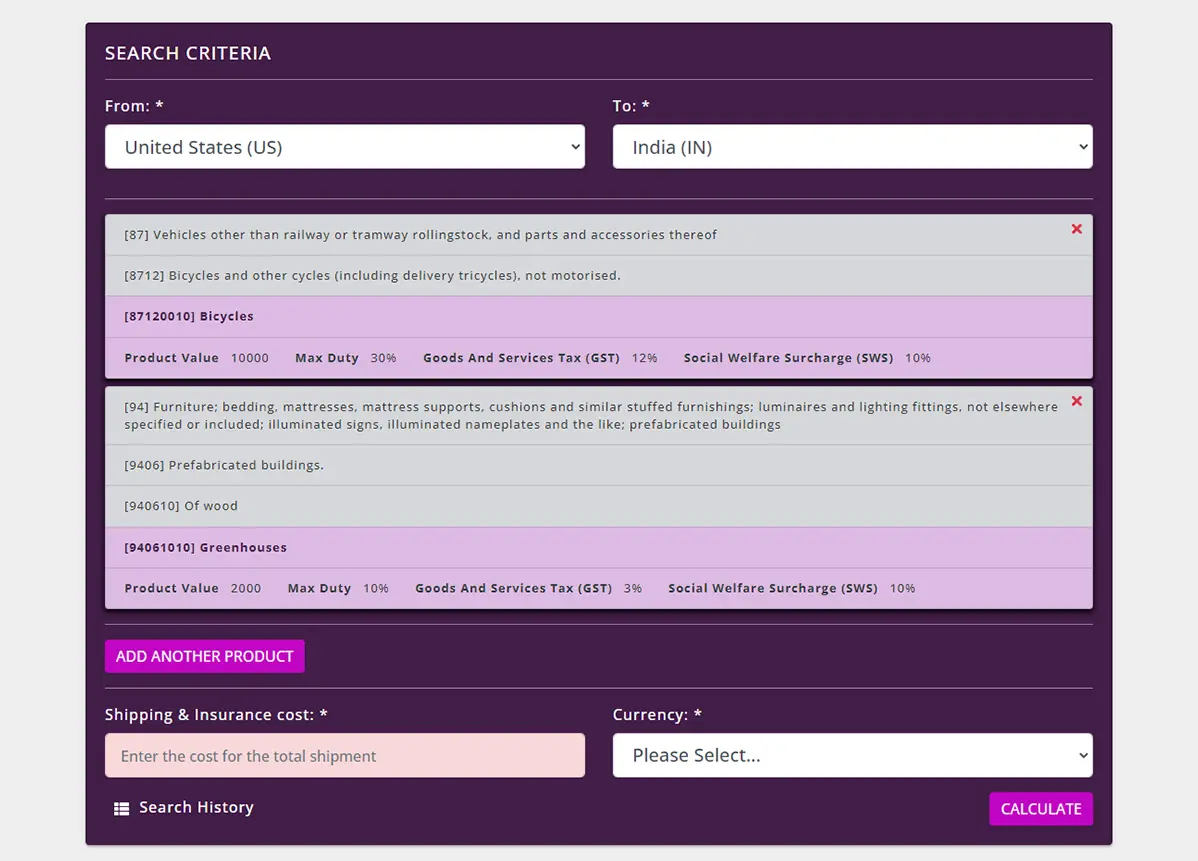Focus the Shipping & Insurance cost field
Screen dimensions: 1198x861
point(345,756)
